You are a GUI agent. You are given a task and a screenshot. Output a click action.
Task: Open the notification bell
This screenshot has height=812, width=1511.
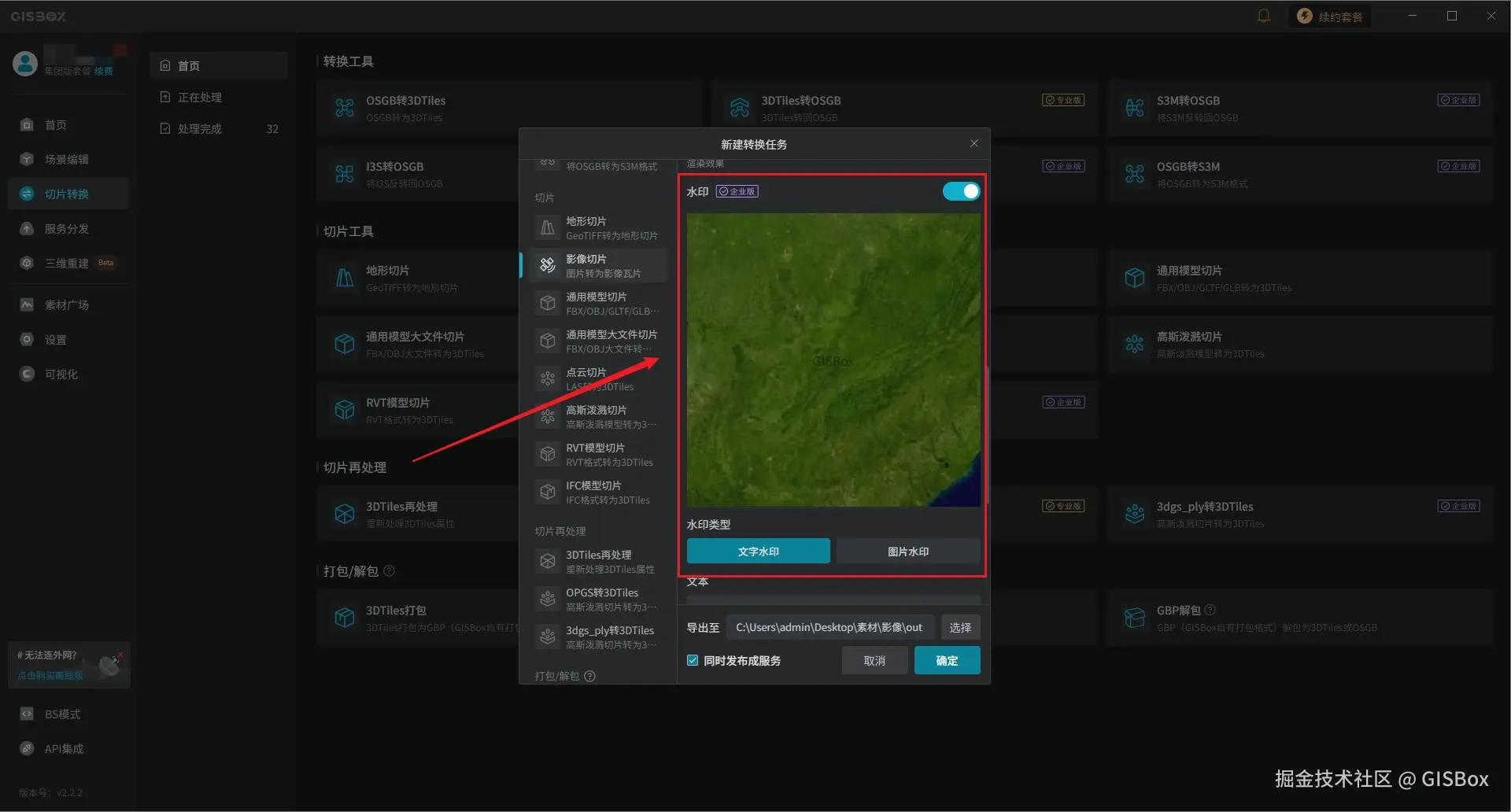click(x=1264, y=16)
